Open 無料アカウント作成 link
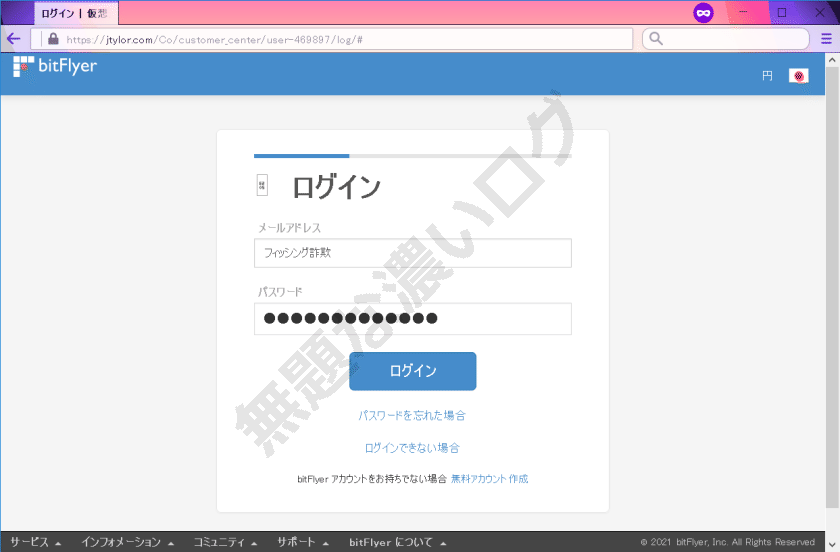Viewport: 840px width, 552px height. pyautogui.click(x=490, y=479)
